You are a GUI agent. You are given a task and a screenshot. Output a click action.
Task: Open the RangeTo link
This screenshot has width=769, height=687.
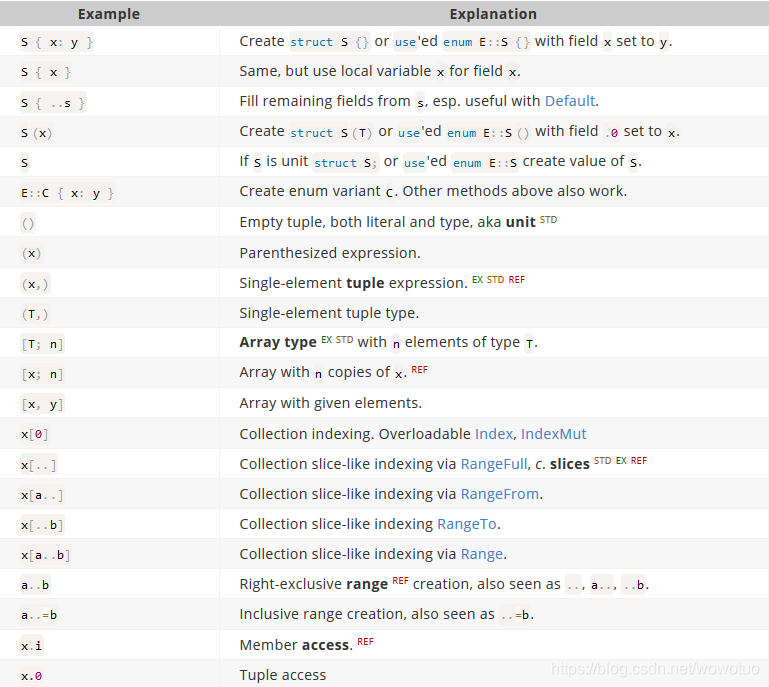(x=466, y=524)
